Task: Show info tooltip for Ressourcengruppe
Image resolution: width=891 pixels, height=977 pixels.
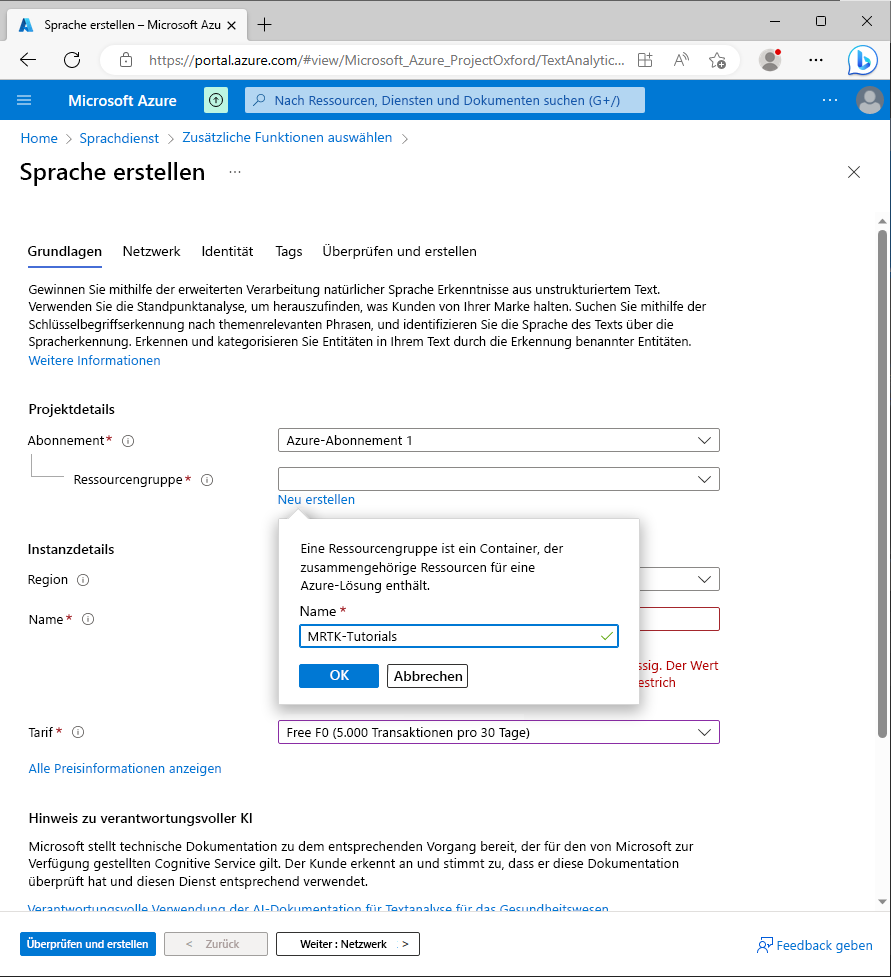Action: pos(207,480)
